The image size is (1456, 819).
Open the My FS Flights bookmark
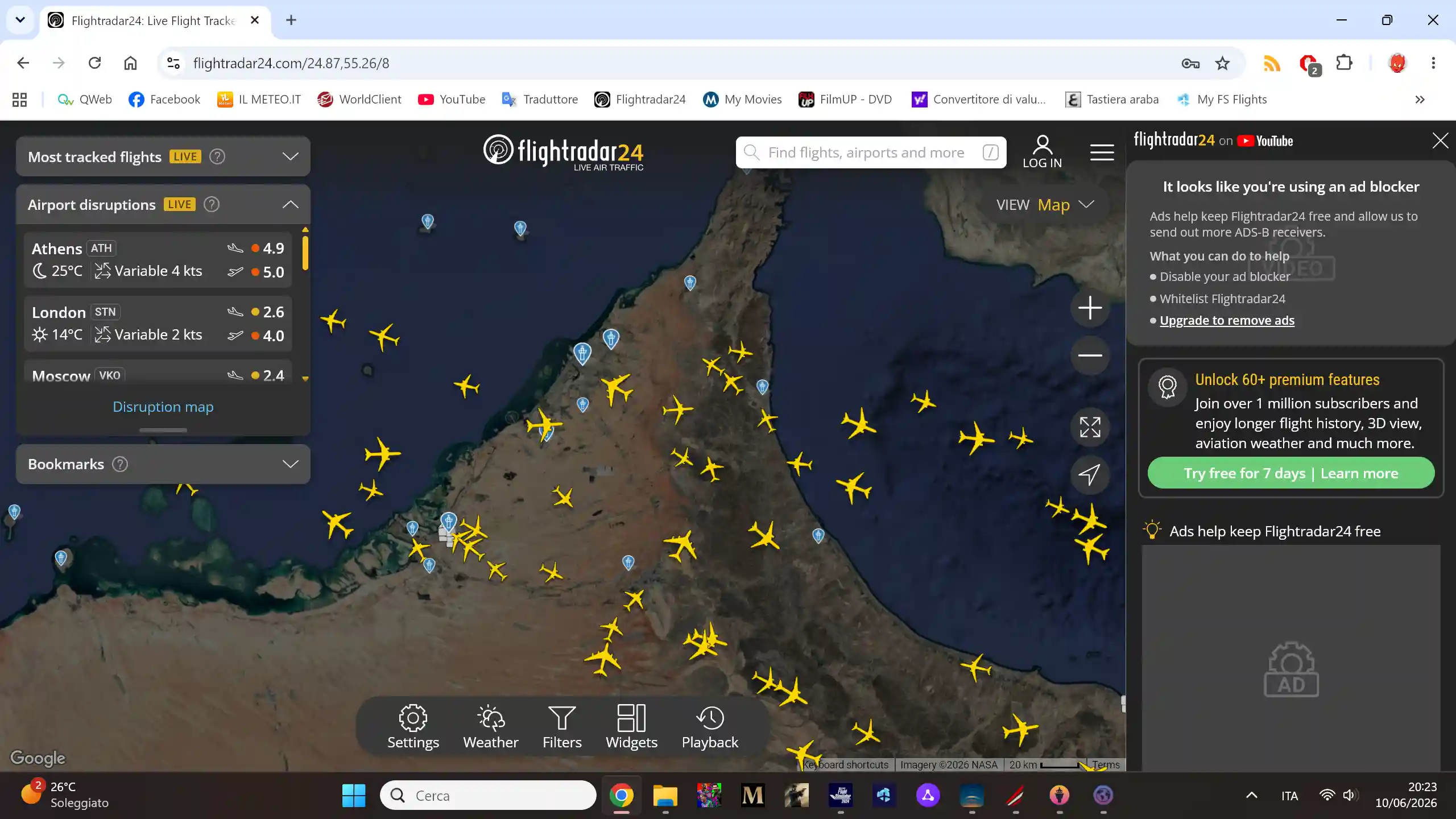1222,100
